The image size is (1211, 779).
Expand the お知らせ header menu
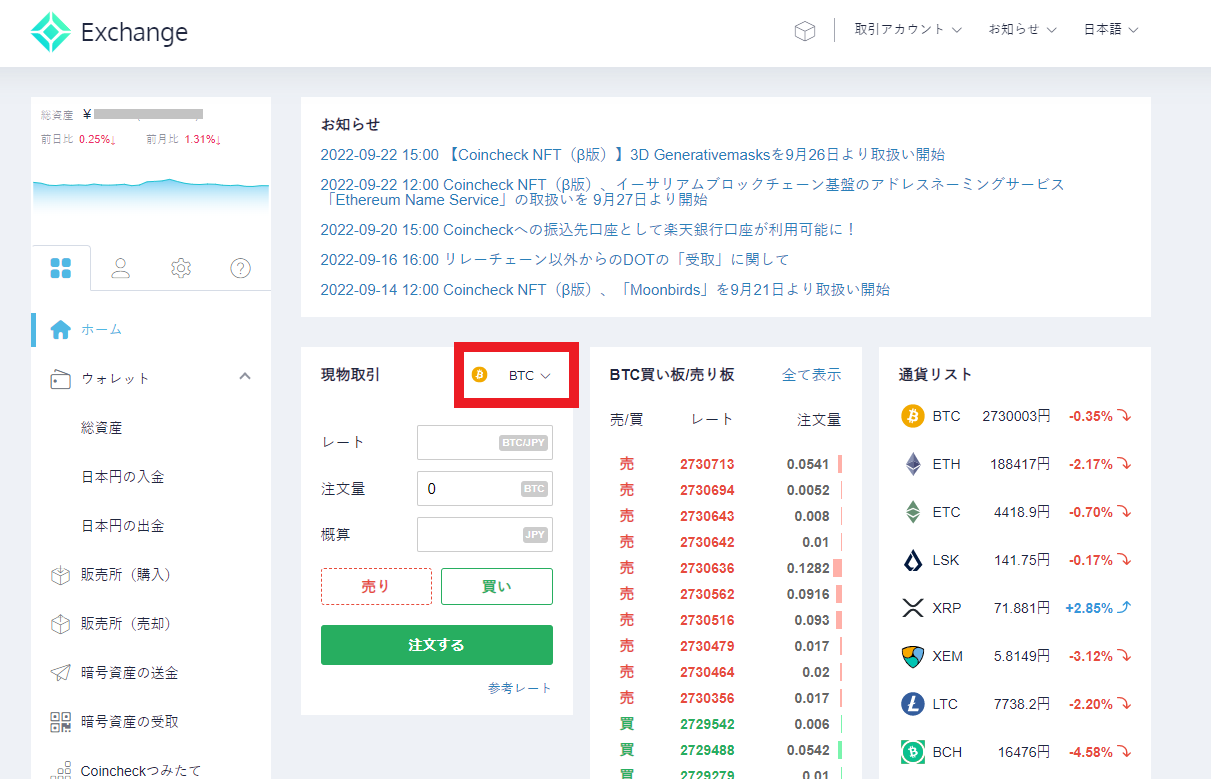1022,30
